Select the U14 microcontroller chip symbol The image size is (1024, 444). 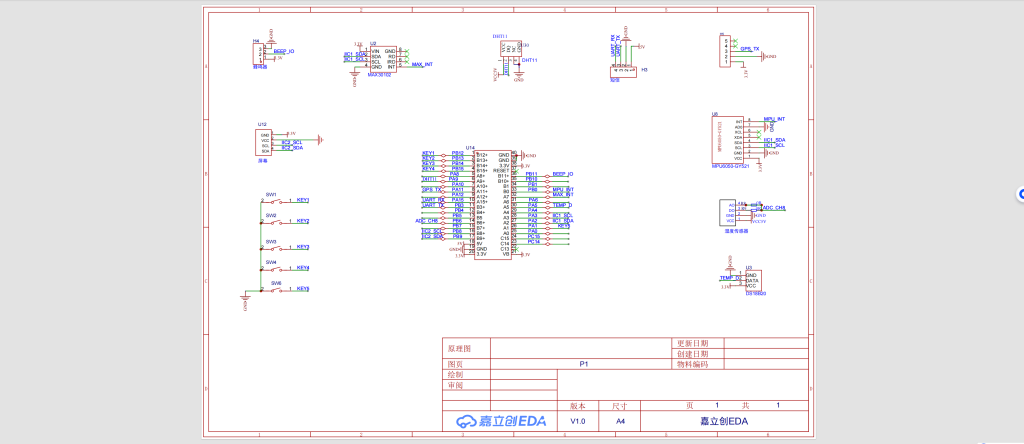click(491, 205)
